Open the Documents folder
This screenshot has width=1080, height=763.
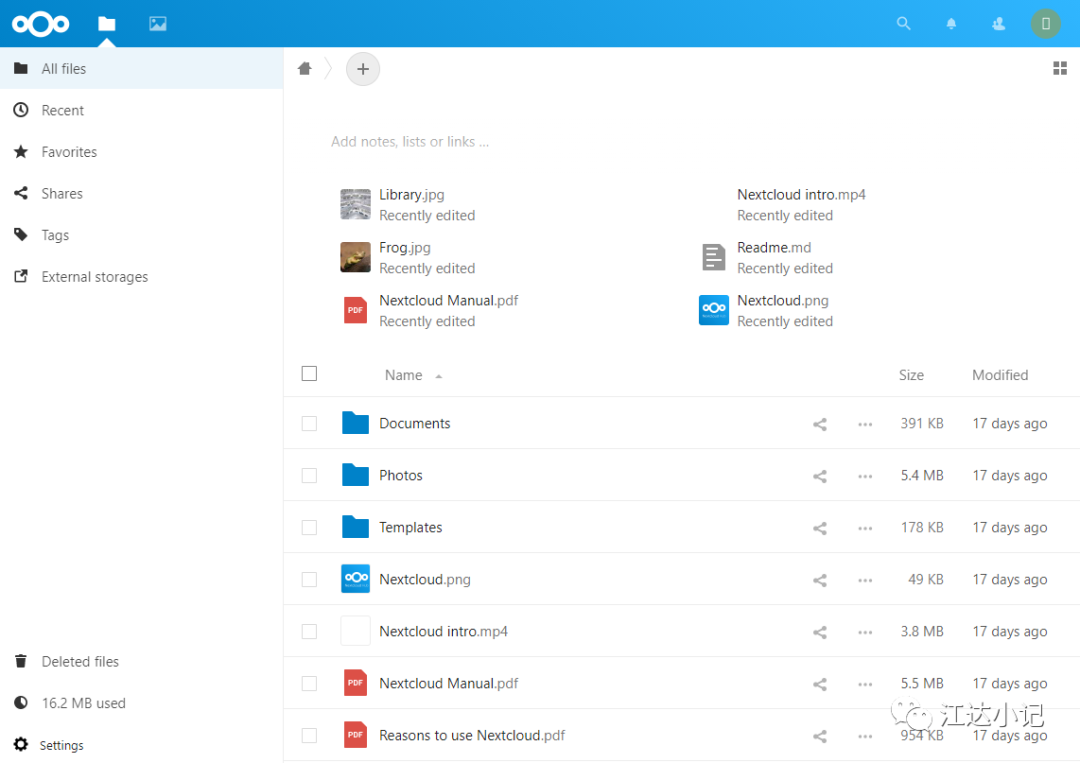(415, 424)
